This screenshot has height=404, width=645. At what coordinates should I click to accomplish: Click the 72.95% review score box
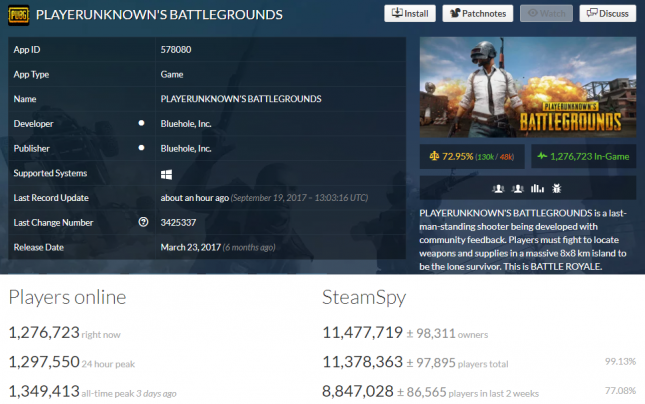472,156
